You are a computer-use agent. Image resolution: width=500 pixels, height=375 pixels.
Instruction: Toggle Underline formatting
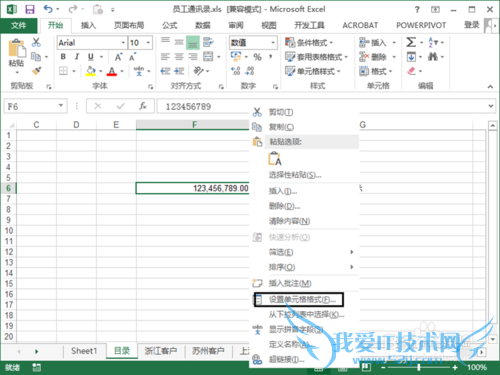pos(90,57)
